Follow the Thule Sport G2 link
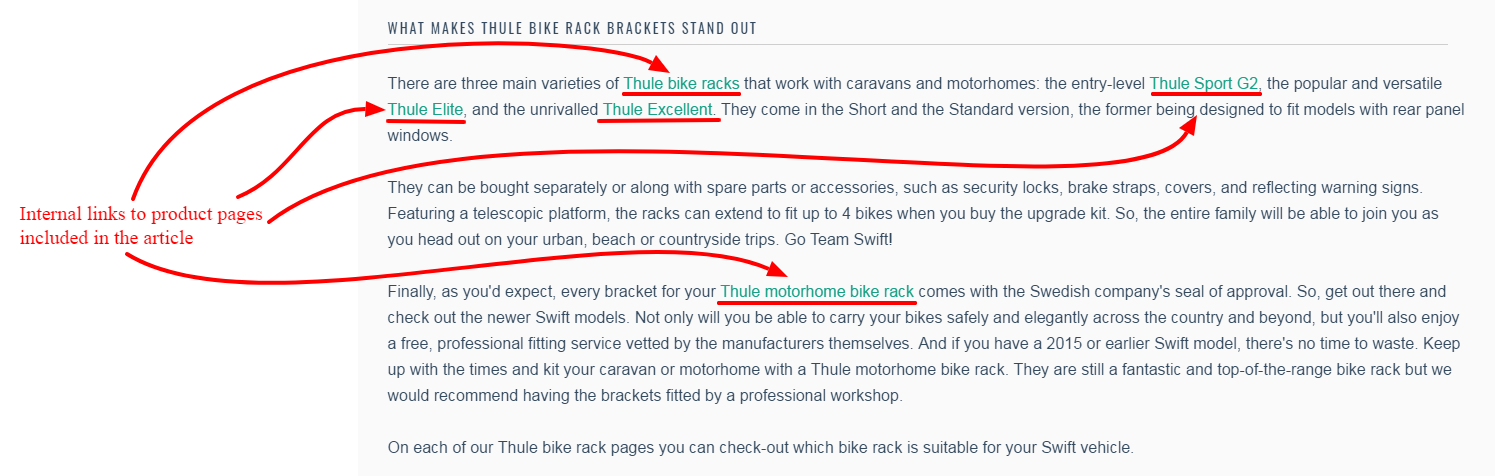 pos(1205,83)
